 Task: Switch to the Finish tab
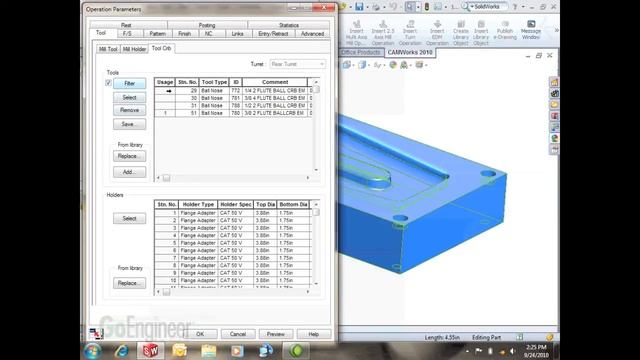click(184, 34)
